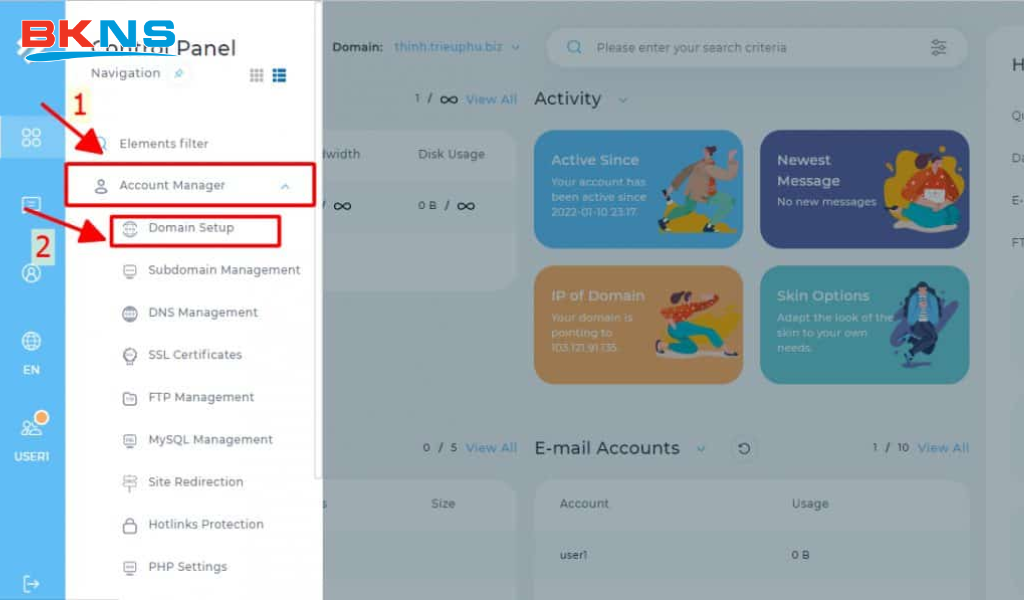Open the user profile icon in the left sidebar
Screen dimensions: 1024x600
[31, 273]
